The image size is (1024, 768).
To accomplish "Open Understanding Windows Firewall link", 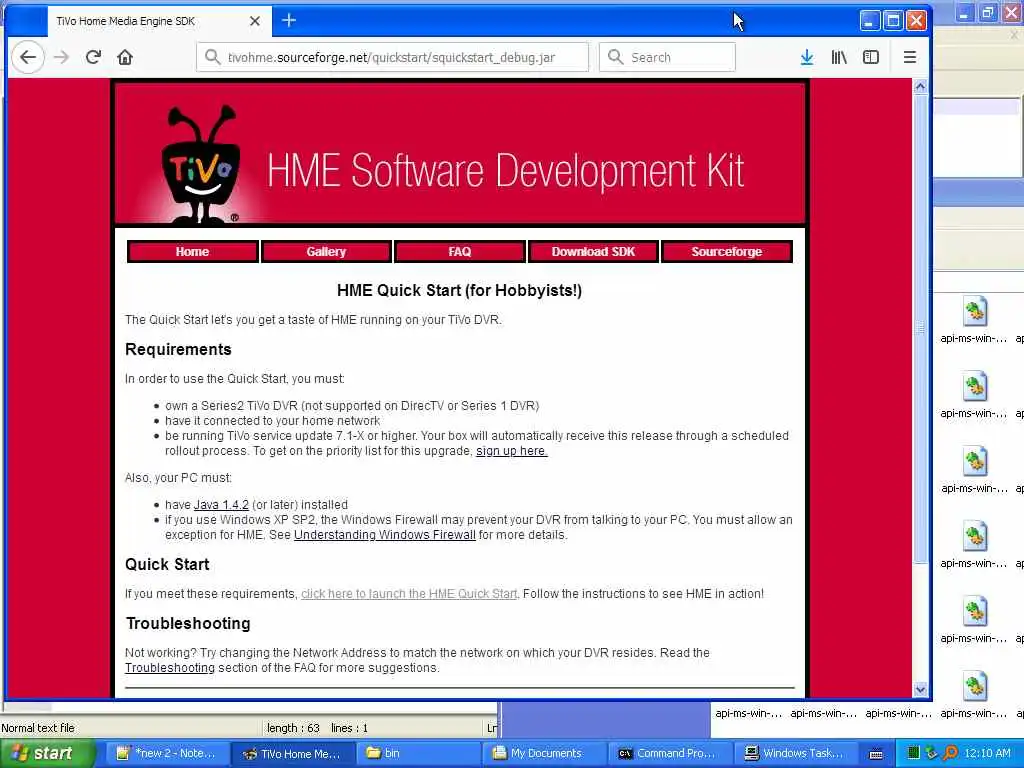I will coord(385,535).
